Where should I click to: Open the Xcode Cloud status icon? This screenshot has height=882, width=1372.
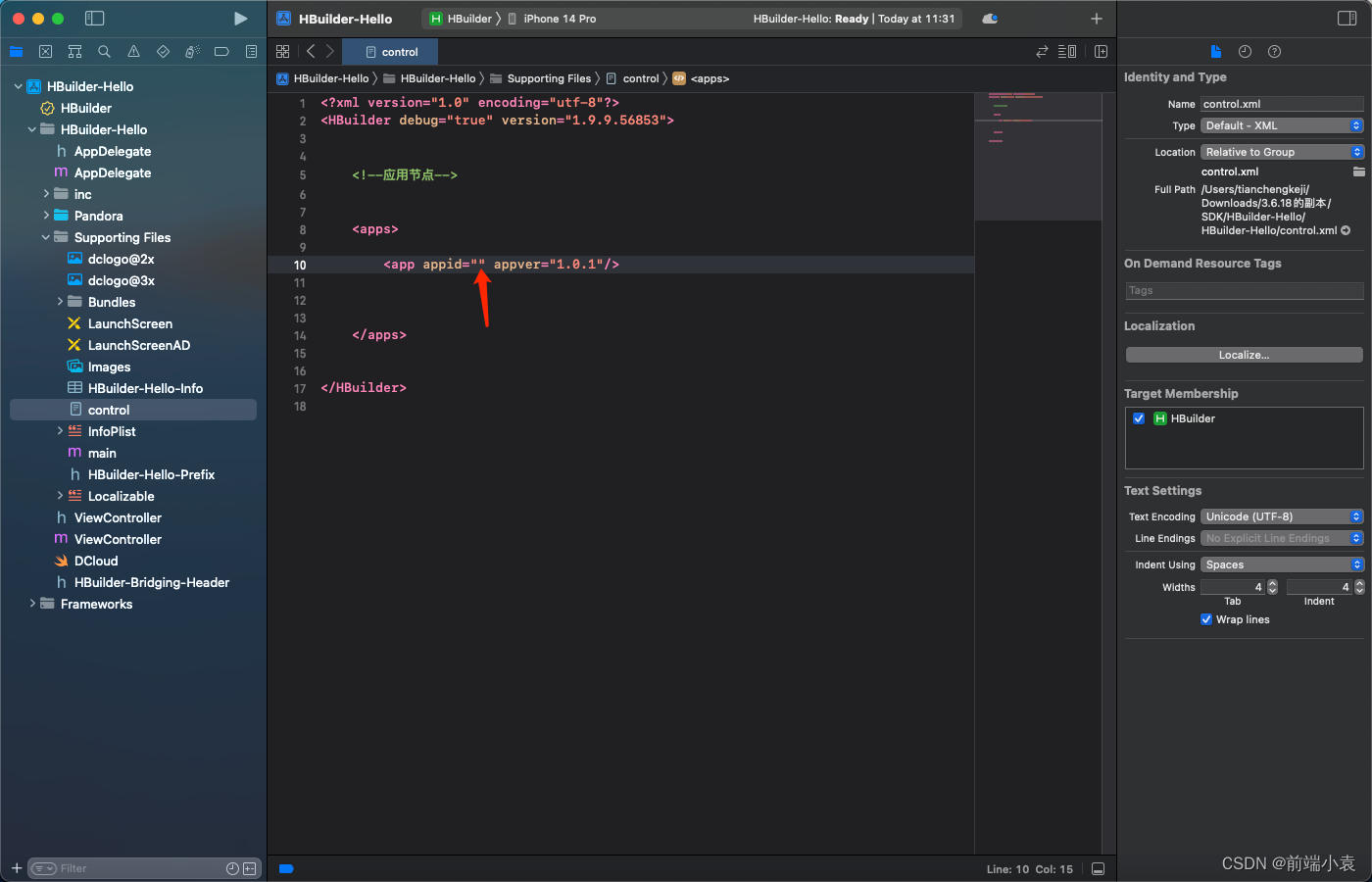(x=990, y=19)
